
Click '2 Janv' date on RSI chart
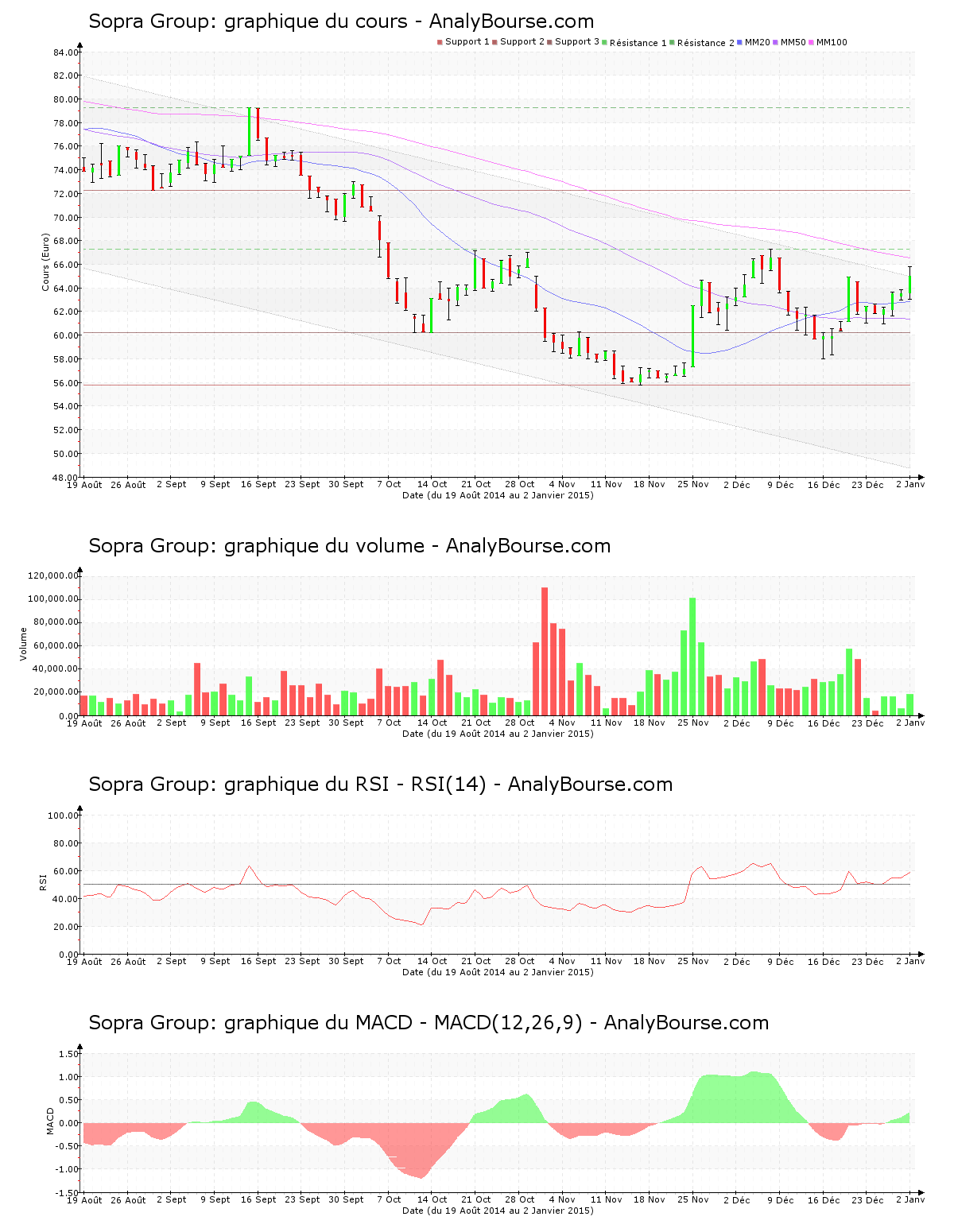[x=910, y=961]
